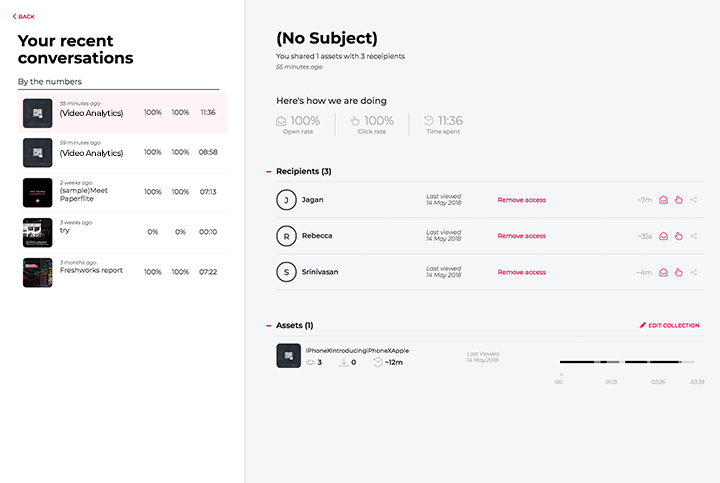This screenshot has width=720, height=483.
Task: Remove access for Srinivasan
Action: (x=522, y=272)
